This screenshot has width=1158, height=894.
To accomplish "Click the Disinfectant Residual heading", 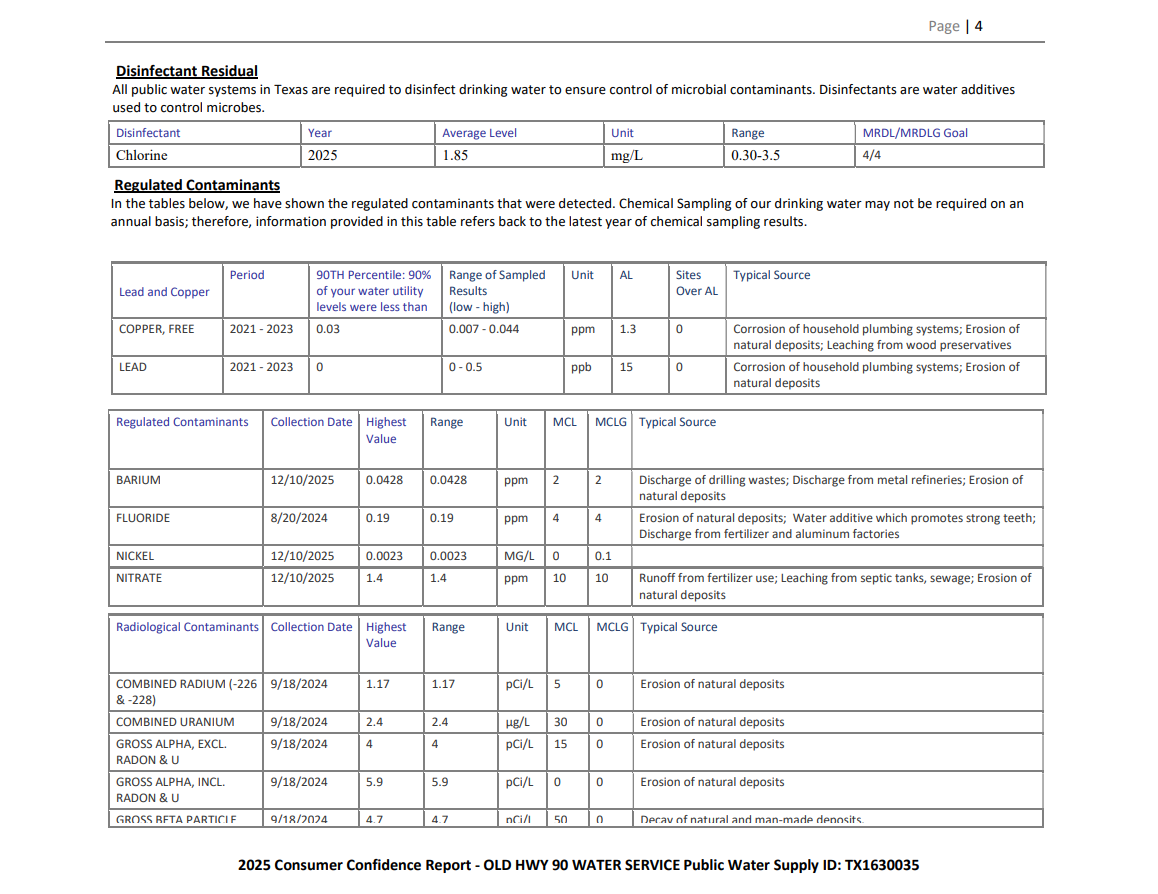I will click(x=187, y=71).
